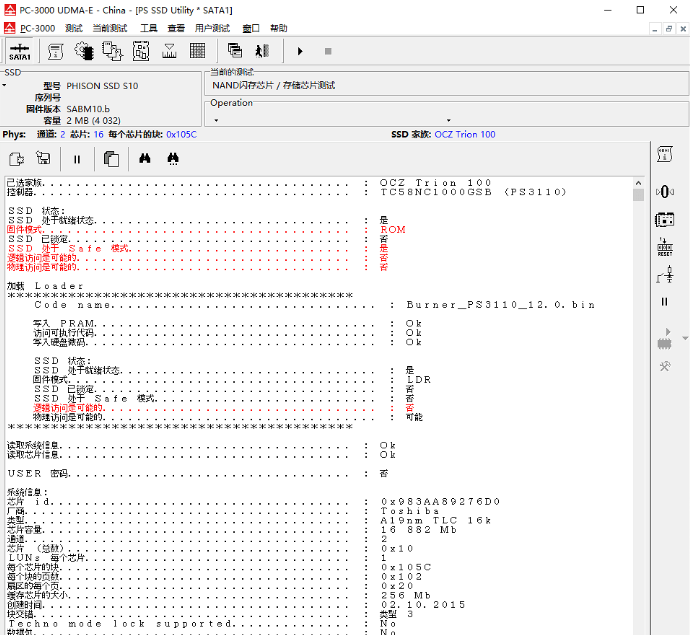Click the walking figure exit-utility icon

click(x=262, y=51)
